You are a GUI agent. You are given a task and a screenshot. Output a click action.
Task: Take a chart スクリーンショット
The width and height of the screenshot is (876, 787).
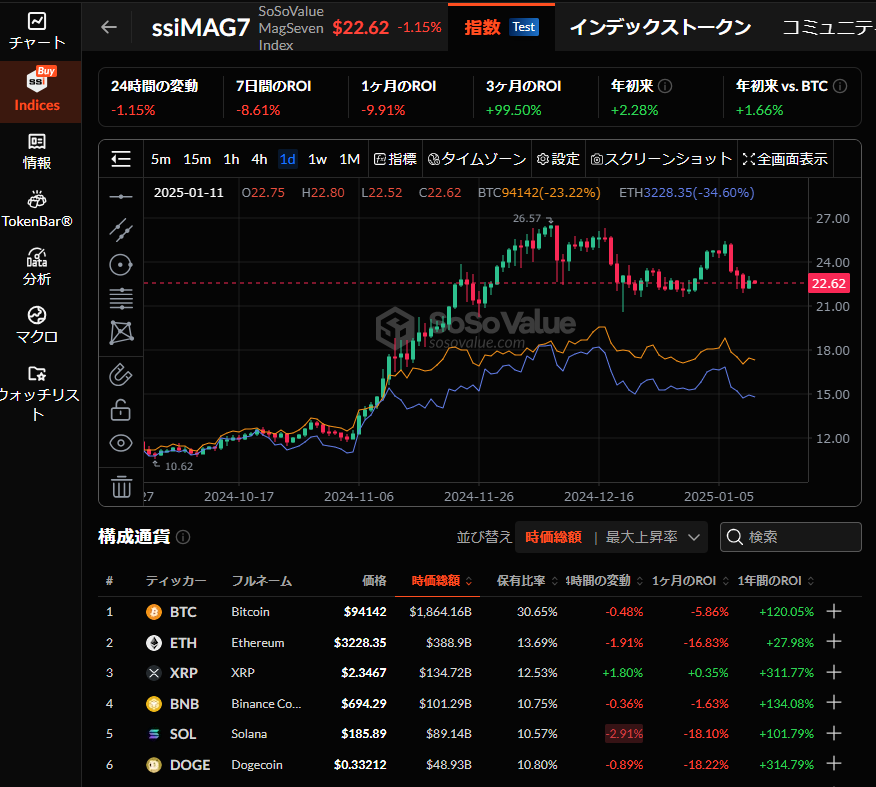661,159
